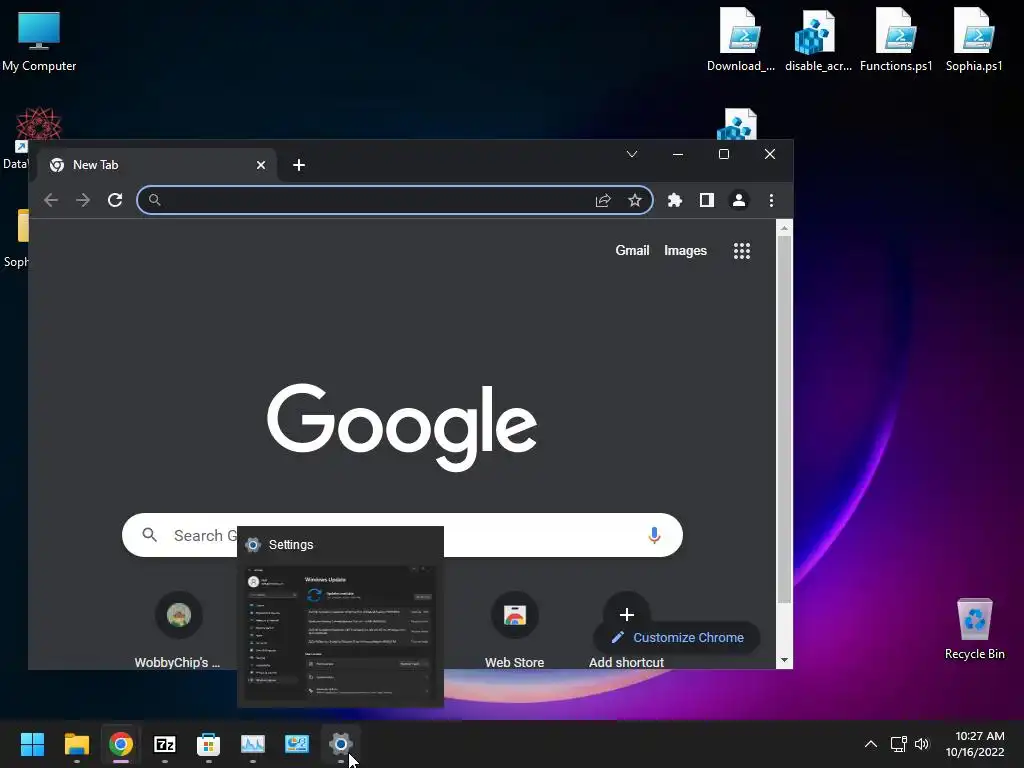
Task: Open the volume tray icon
Action: pos(921,744)
